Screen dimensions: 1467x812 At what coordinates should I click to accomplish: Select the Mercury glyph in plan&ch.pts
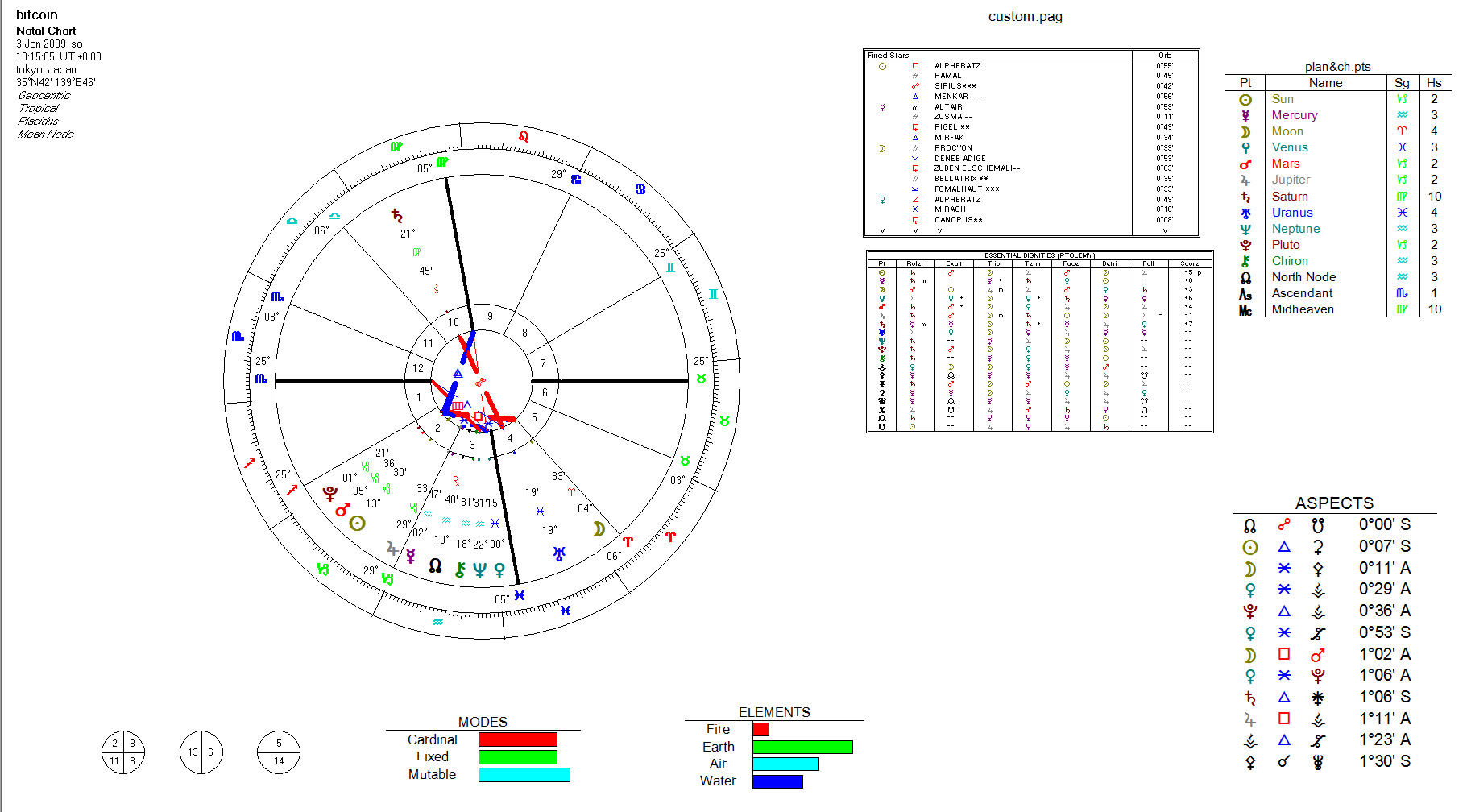[x=1245, y=115]
